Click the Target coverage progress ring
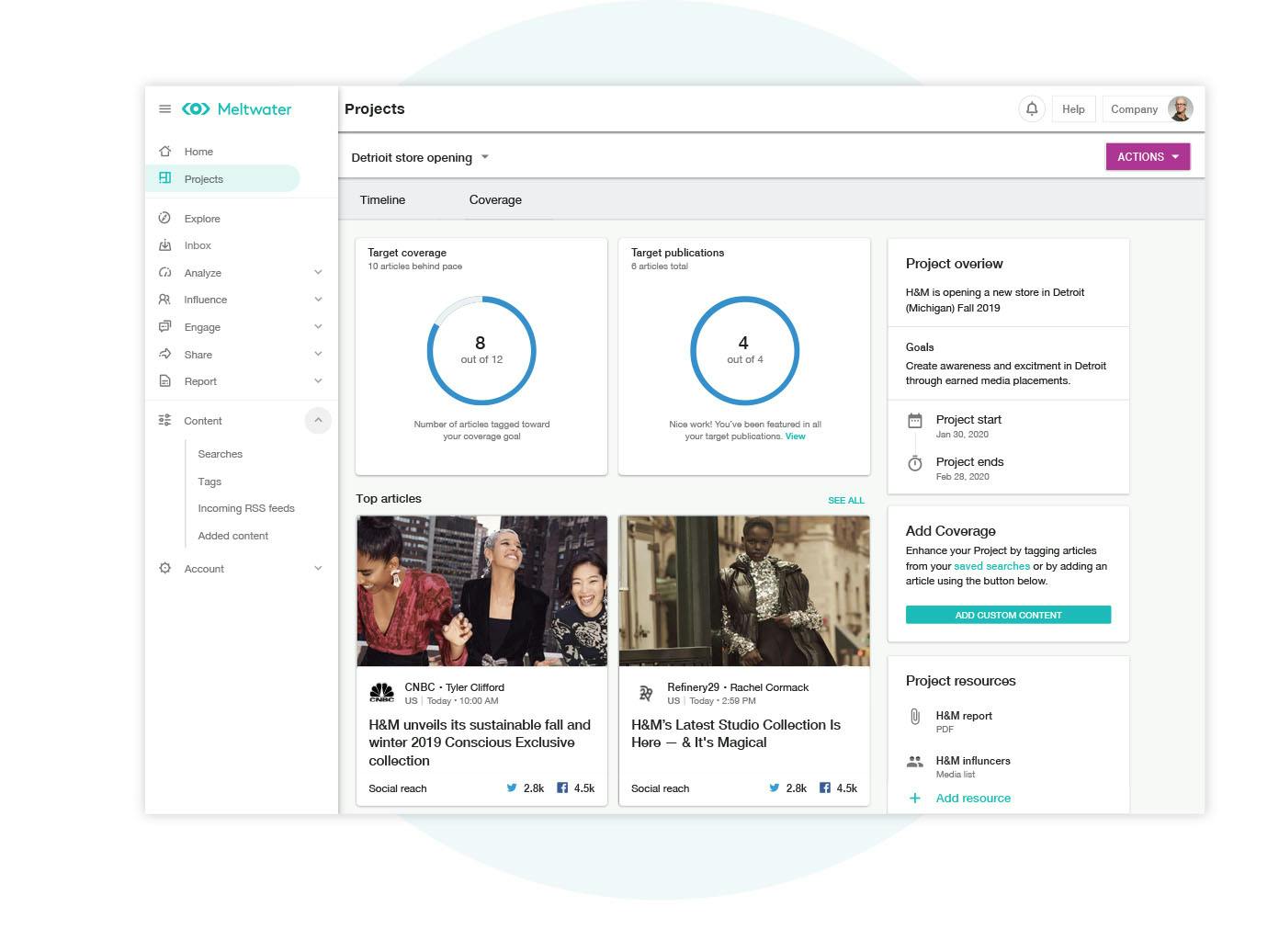 [x=481, y=350]
